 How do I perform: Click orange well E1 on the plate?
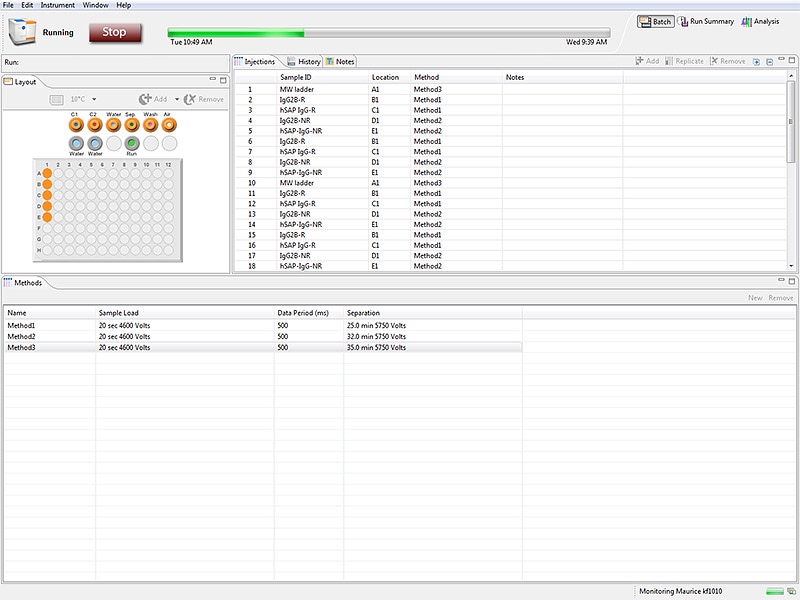point(47,217)
